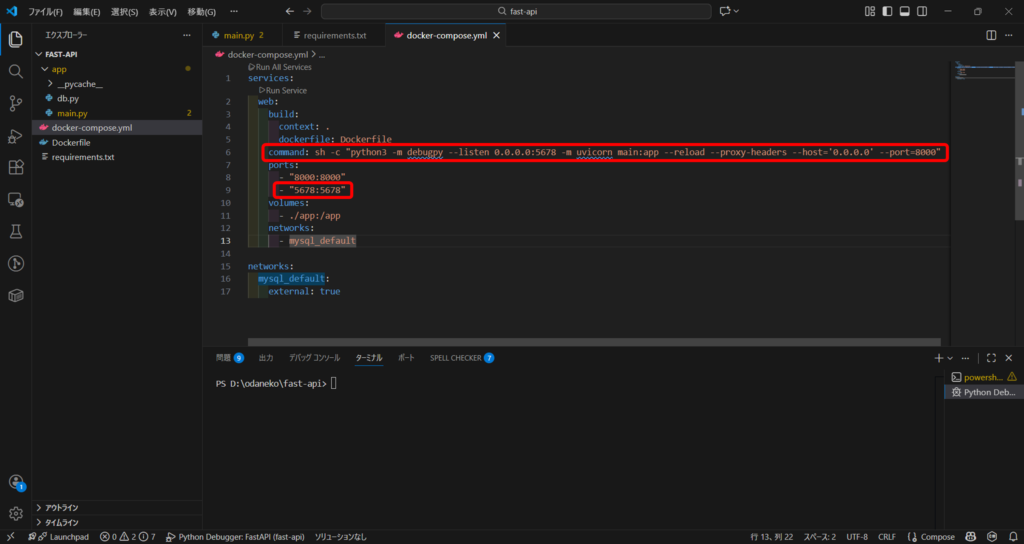The image size is (1024, 544).
Task: Maximize the terminal panel size
Action: click(x=991, y=357)
